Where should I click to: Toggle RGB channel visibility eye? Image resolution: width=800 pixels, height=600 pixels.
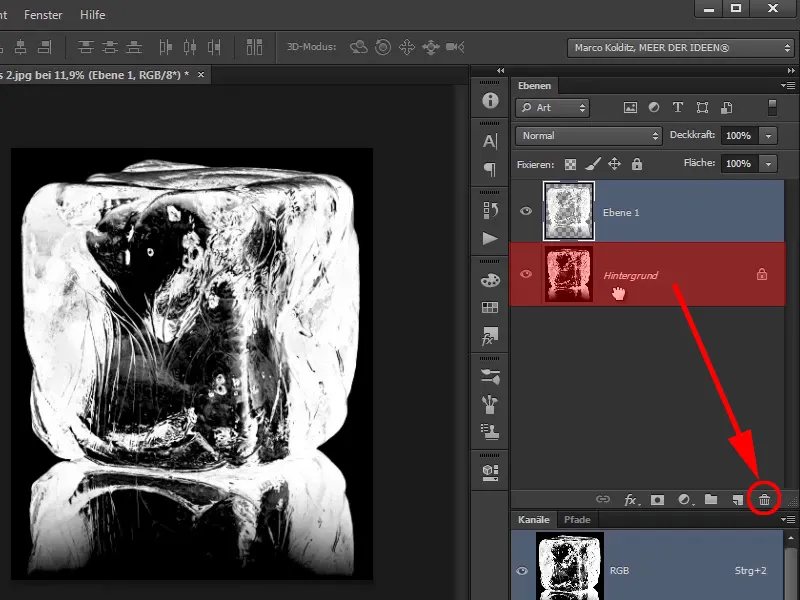point(521,571)
